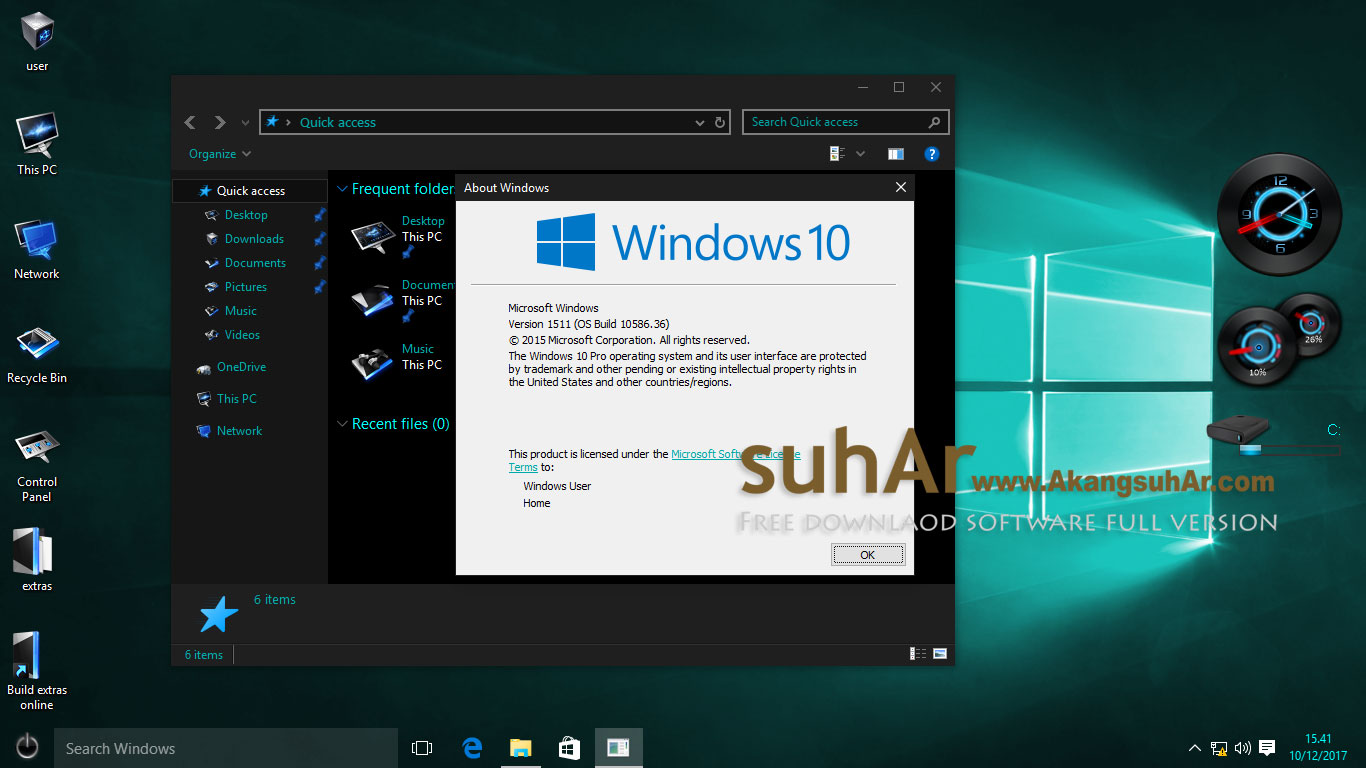Image resolution: width=1366 pixels, height=768 pixels.
Task: Show hidden system tray icons
Action: coord(1195,748)
